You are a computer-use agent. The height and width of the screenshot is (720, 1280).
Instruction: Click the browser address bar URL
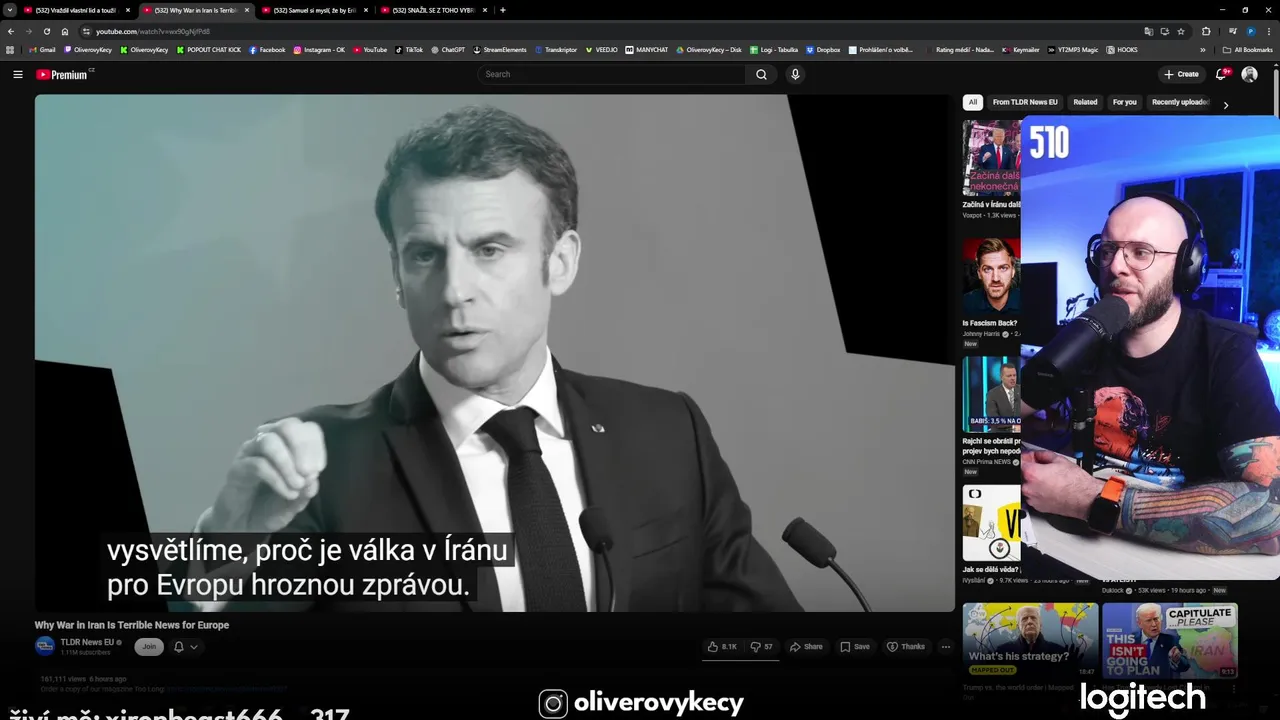153,31
